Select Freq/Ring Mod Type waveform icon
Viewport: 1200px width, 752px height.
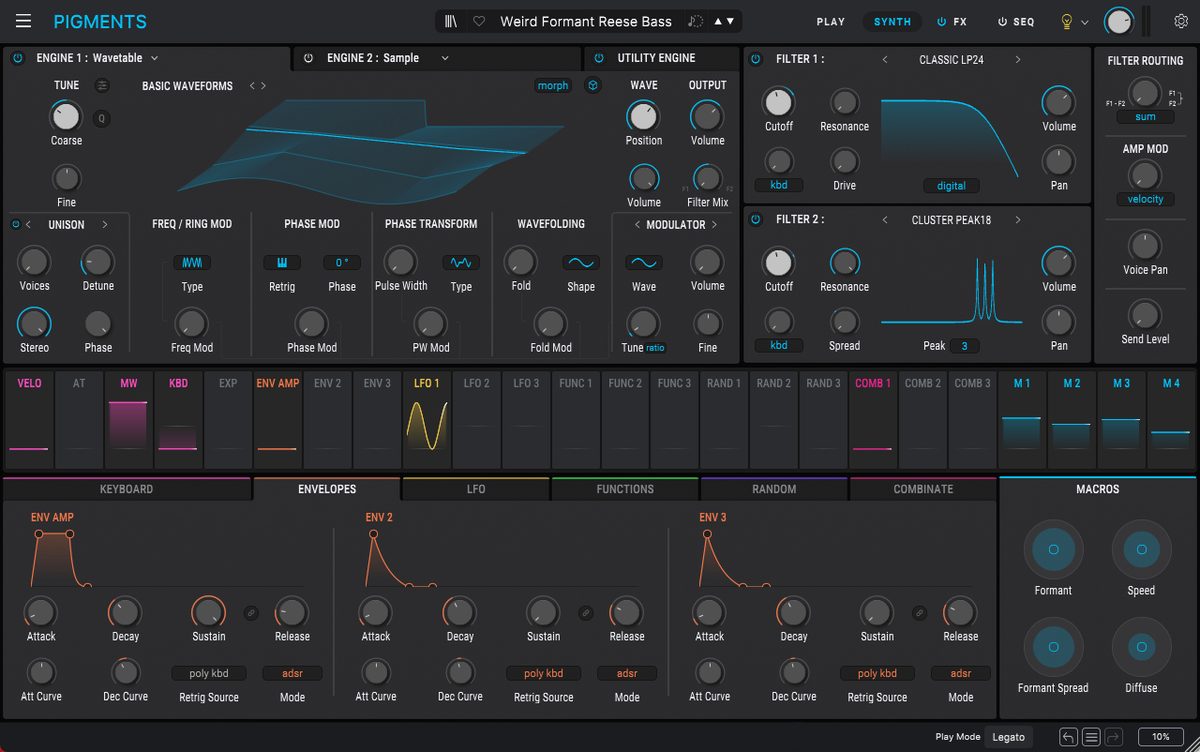[x=192, y=263]
